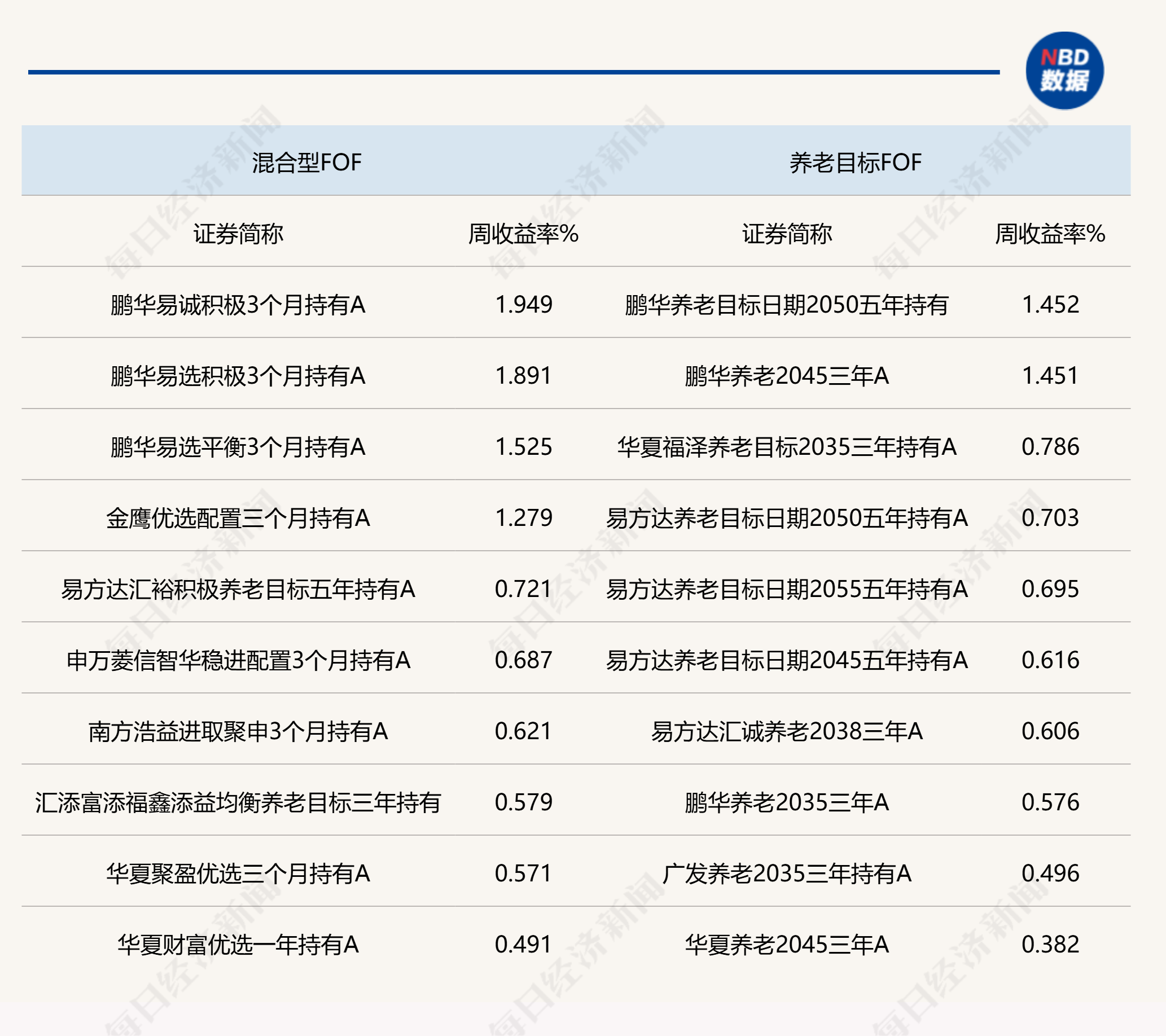The image size is (1166, 1036).
Task: Select 金鹰优选配置三个月持有A fund
Action: click(x=238, y=518)
